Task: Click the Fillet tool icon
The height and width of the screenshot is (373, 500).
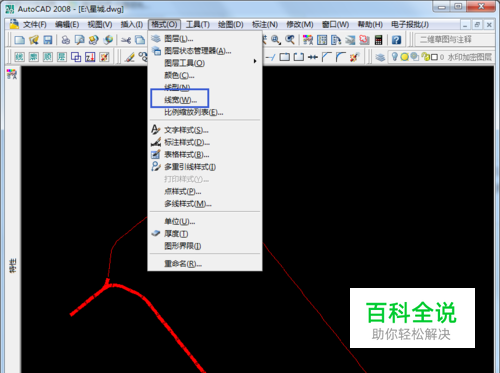Action: [x=341, y=57]
